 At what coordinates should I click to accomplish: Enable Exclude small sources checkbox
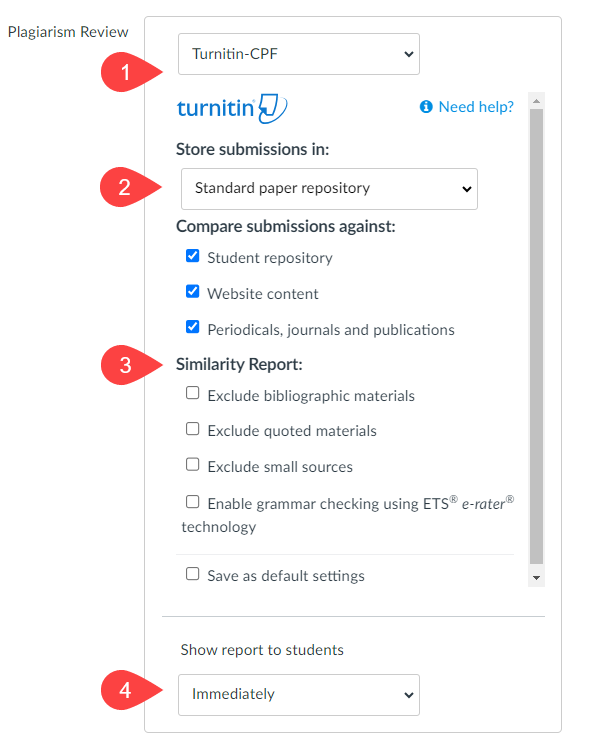point(192,465)
